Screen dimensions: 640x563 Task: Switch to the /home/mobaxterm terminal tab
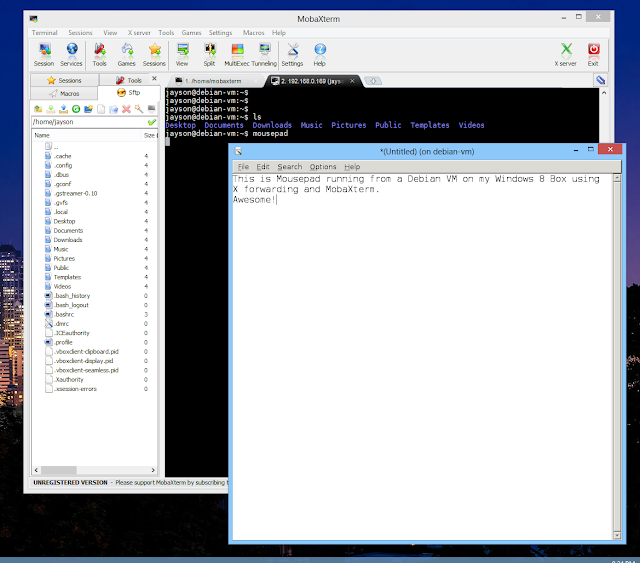click(x=213, y=81)
